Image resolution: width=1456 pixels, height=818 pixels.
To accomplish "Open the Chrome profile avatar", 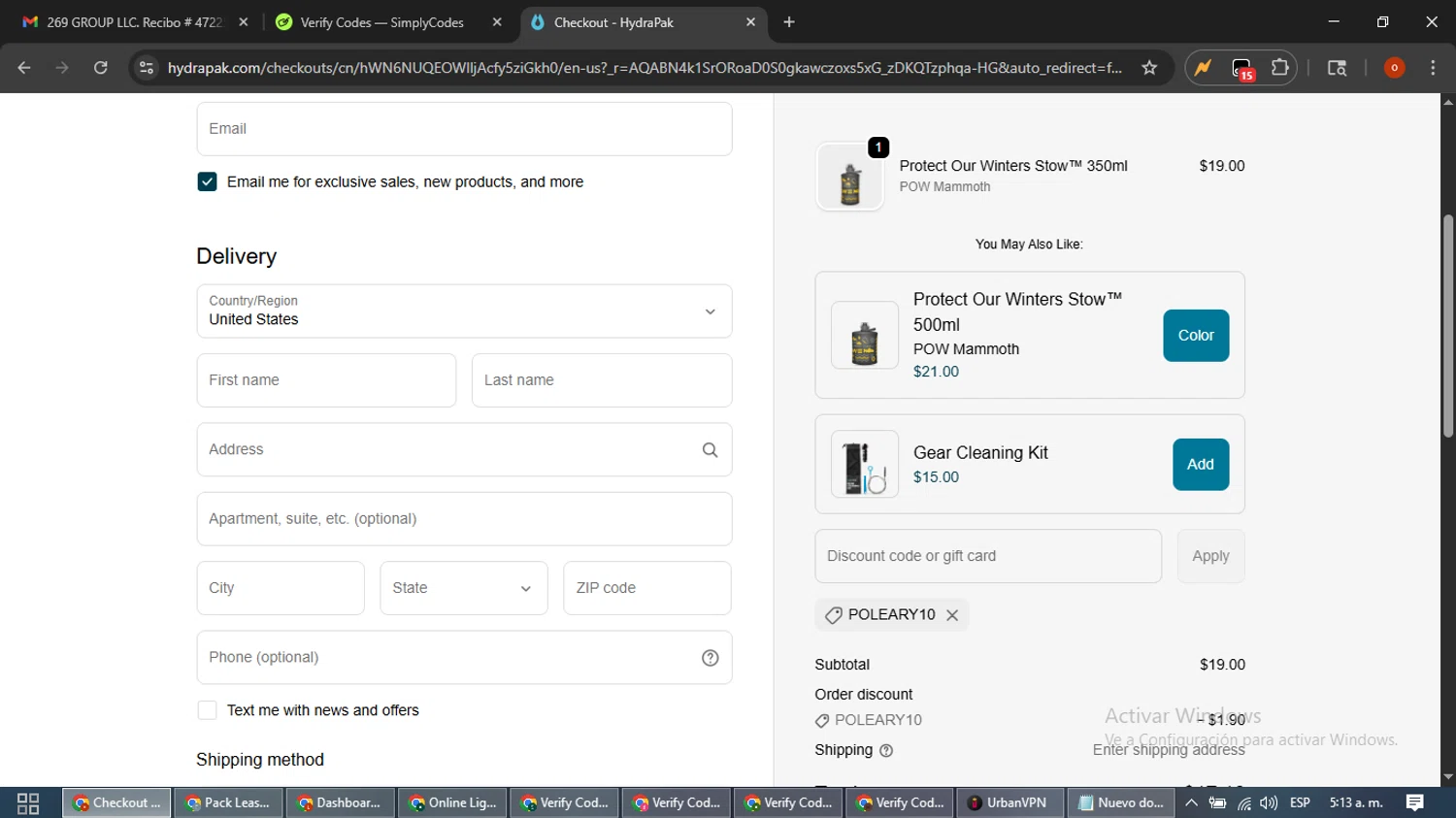I will coord(1394,68).
